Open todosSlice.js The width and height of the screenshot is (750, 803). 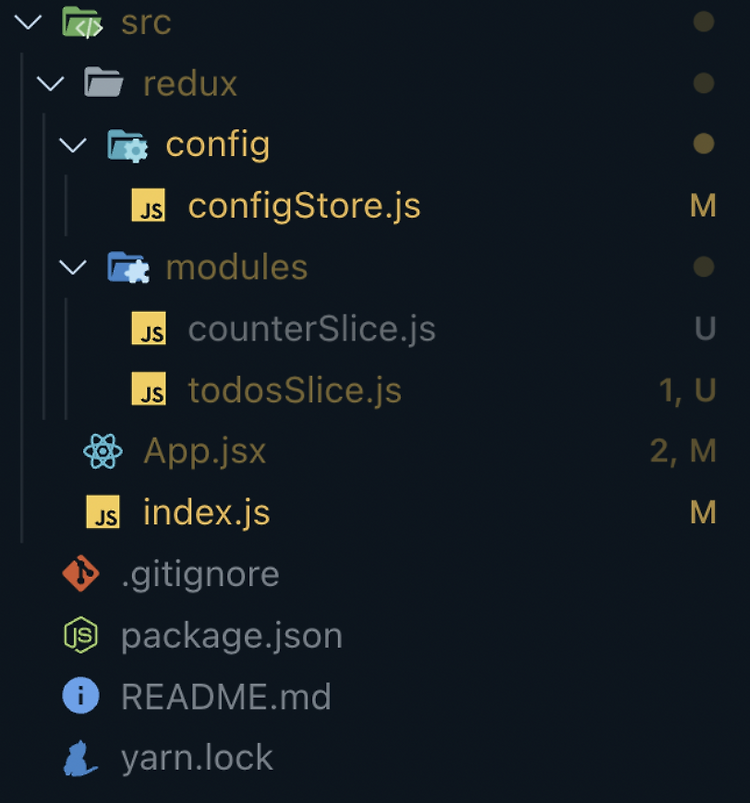coord(293,390)
